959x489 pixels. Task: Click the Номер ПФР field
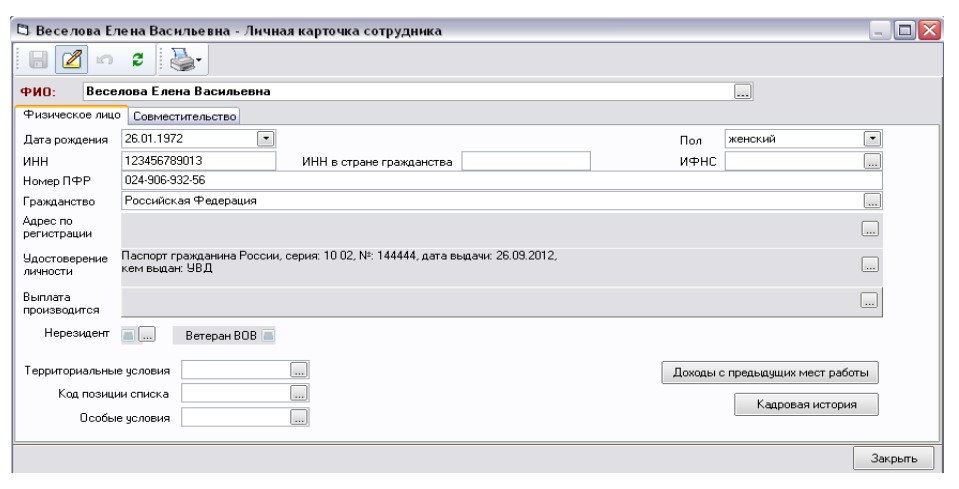pyautogui.click(x=502, y=180)
